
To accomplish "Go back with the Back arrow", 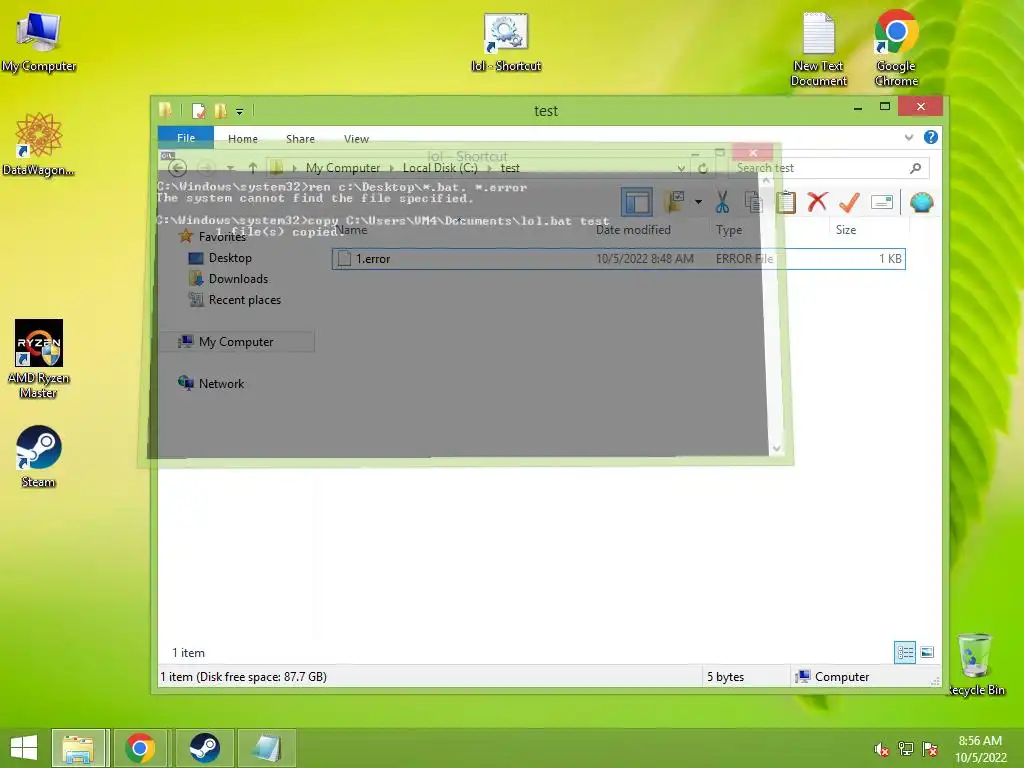I will [178, 168].
